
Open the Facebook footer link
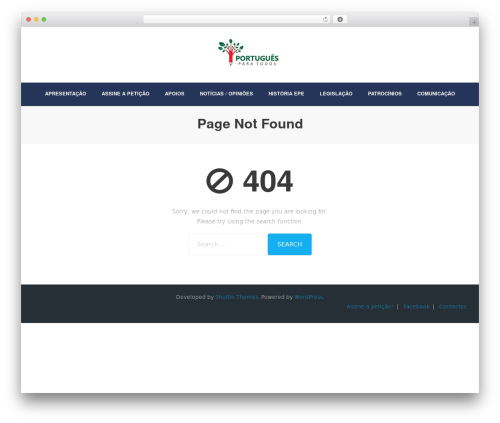pos(416,307)
